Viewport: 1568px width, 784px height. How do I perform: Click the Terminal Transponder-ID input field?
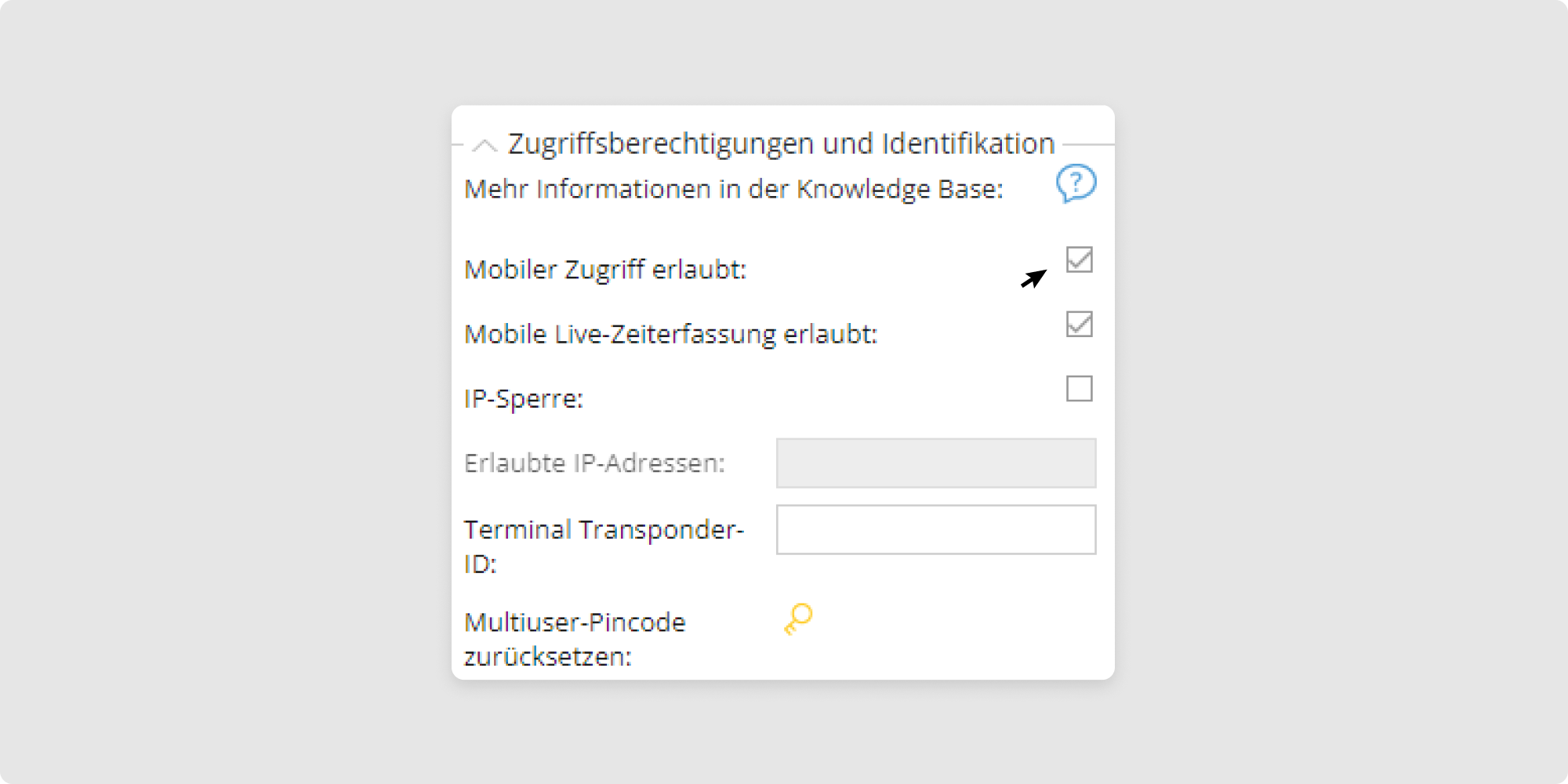point(935,530)
